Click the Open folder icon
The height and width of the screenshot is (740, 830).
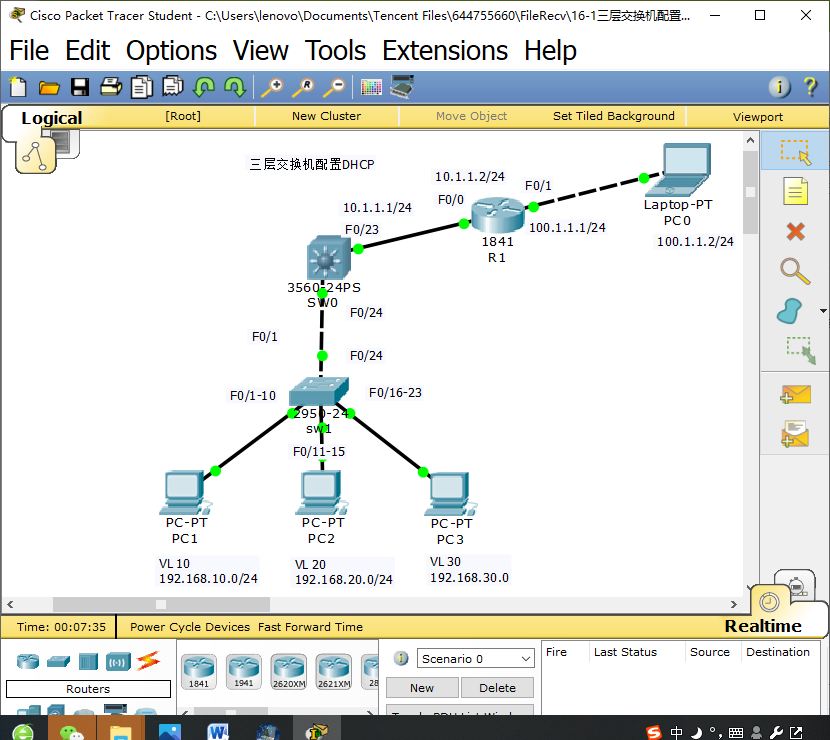tap(49, 87)
